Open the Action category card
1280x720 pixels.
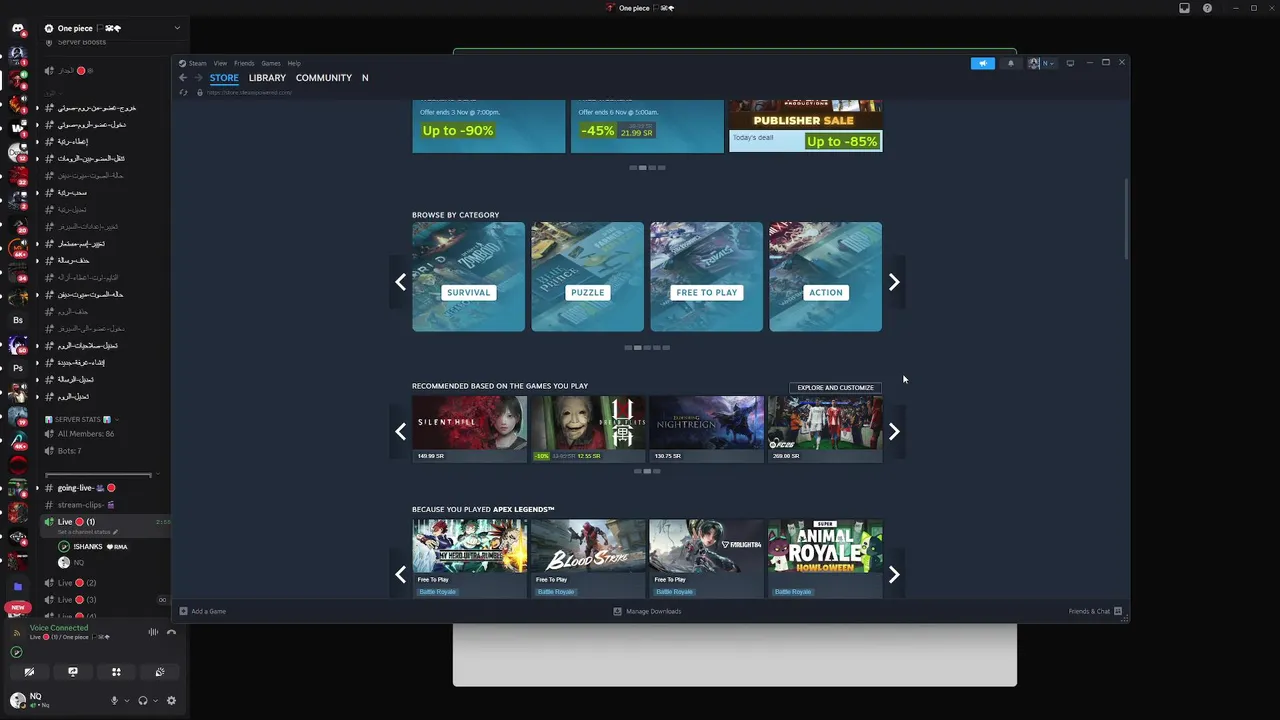point(825,277)
